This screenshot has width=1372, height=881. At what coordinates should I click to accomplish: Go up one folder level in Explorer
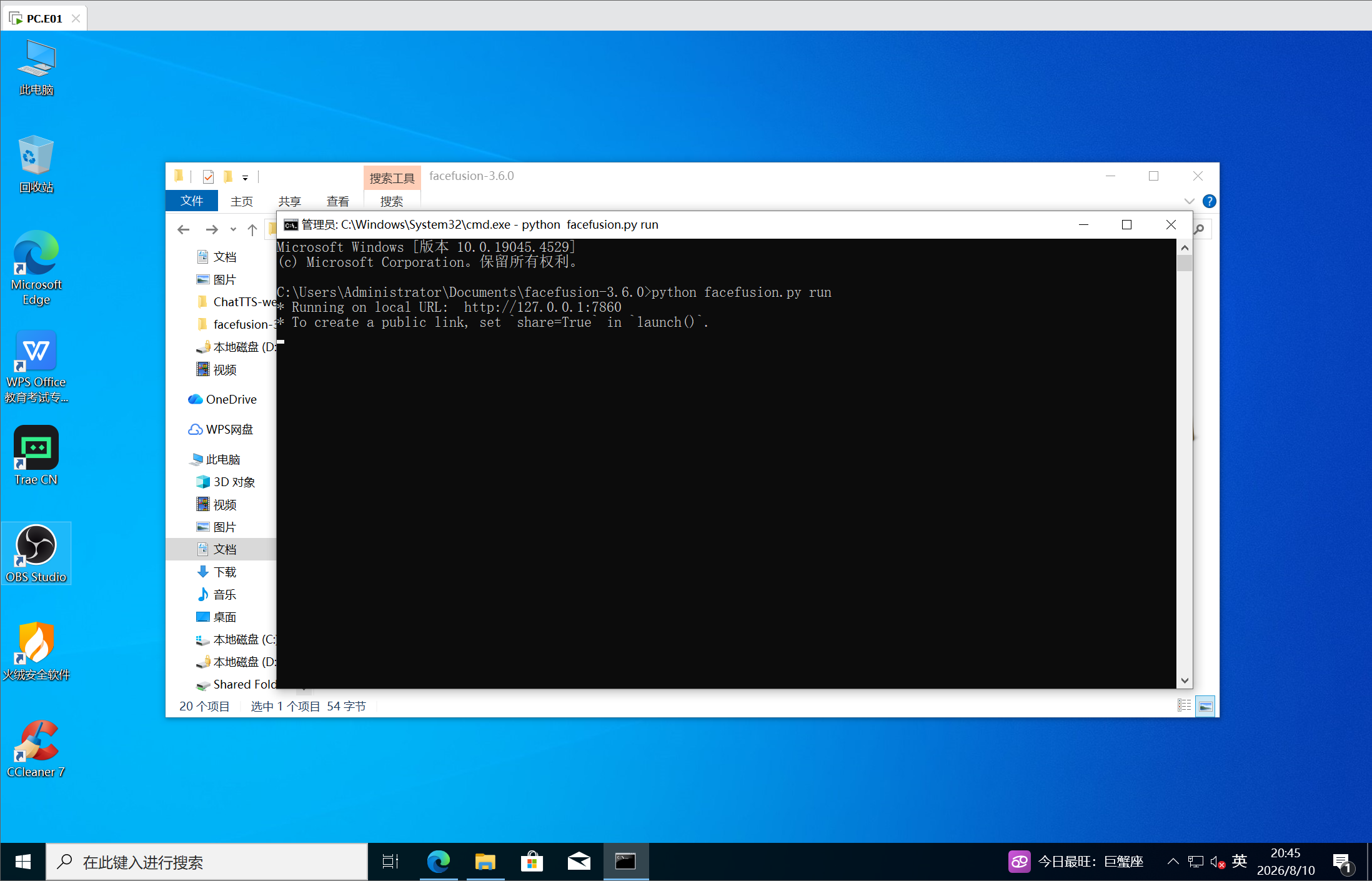[252, 230]
